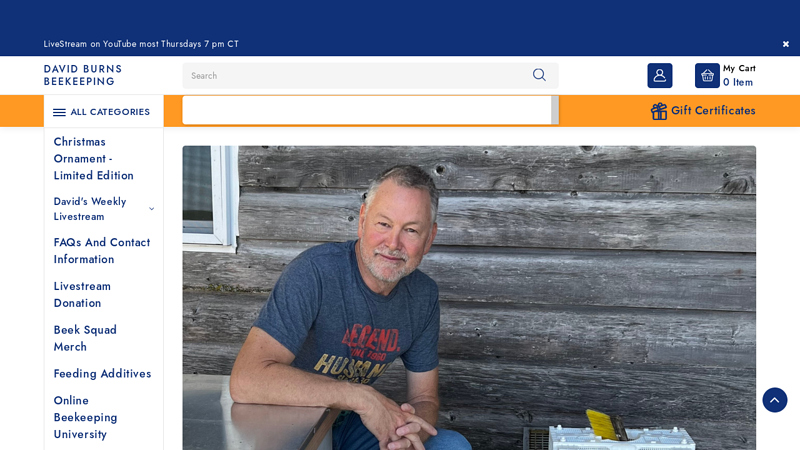This screenshot has width=800, height=450.
Task: Open Christmas Ornament Limited Edition category
Action: click(x=94, y=159)
